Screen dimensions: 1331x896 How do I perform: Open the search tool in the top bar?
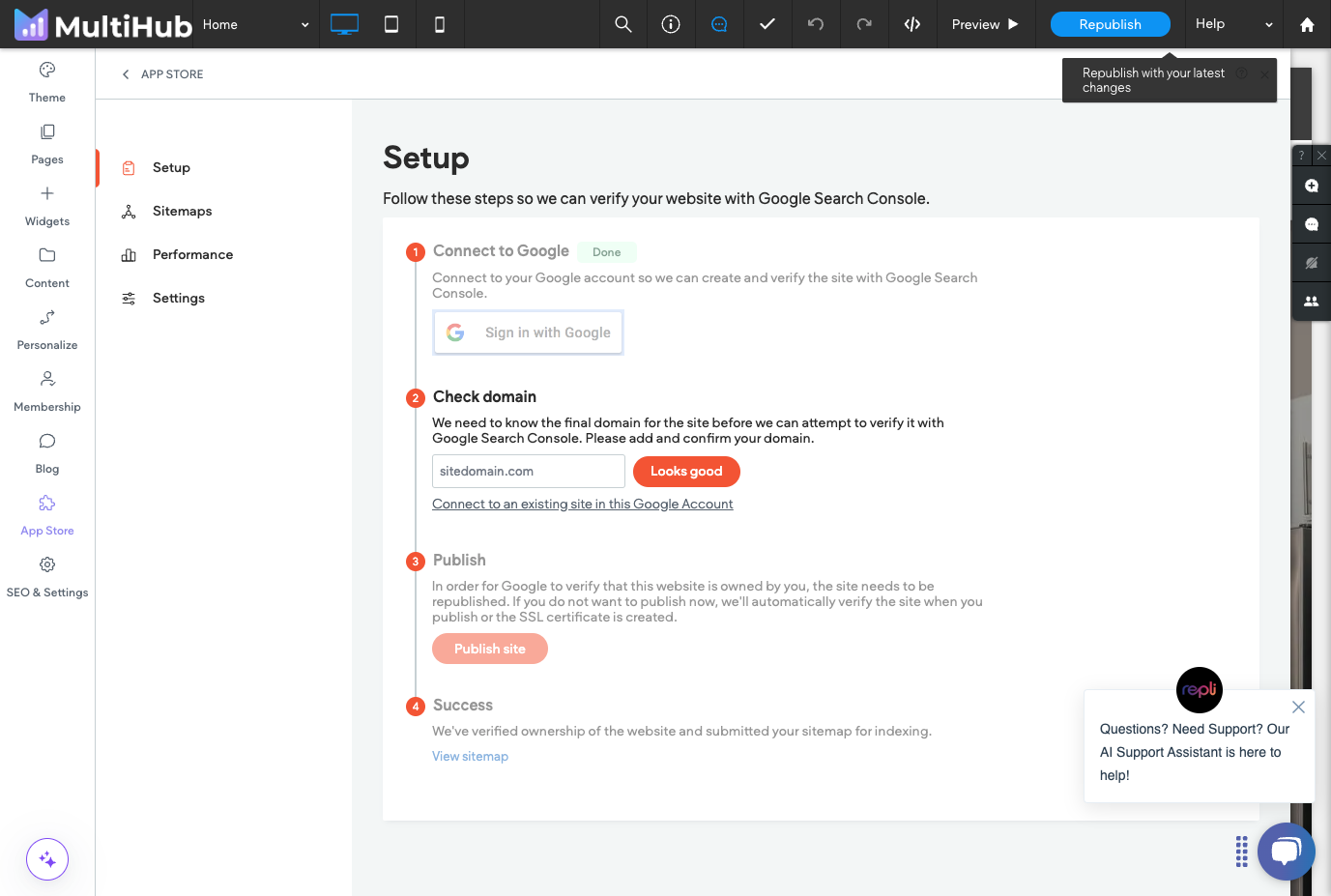(x=623, y=24)
